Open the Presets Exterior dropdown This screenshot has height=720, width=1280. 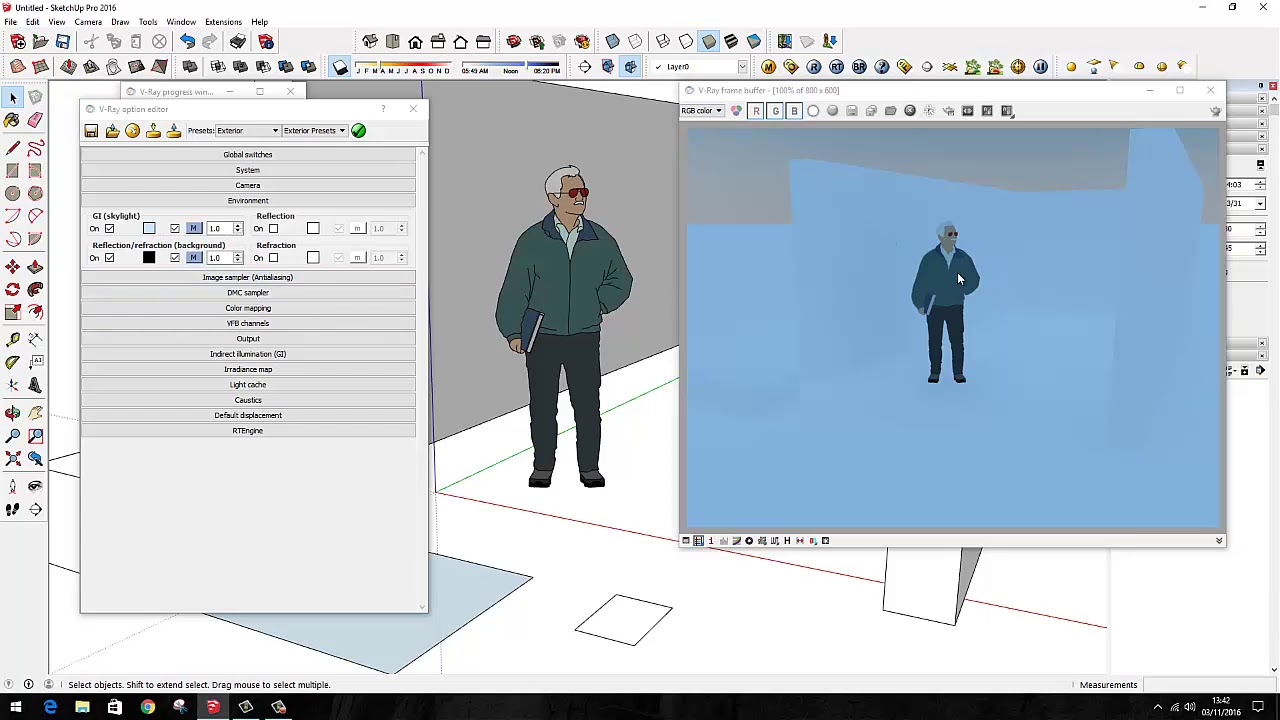(x=248, y=131)
